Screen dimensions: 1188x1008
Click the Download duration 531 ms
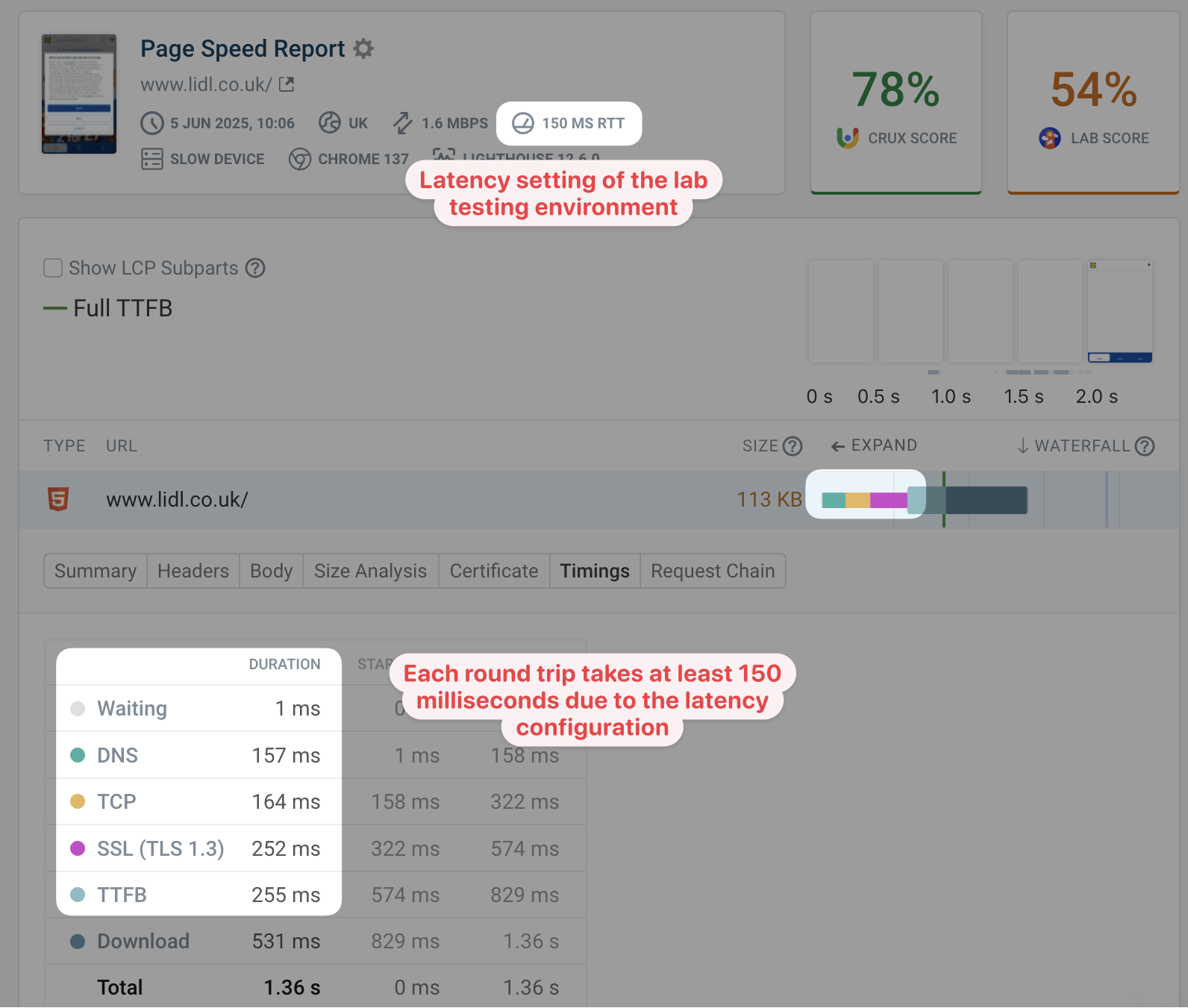[286, 941]
